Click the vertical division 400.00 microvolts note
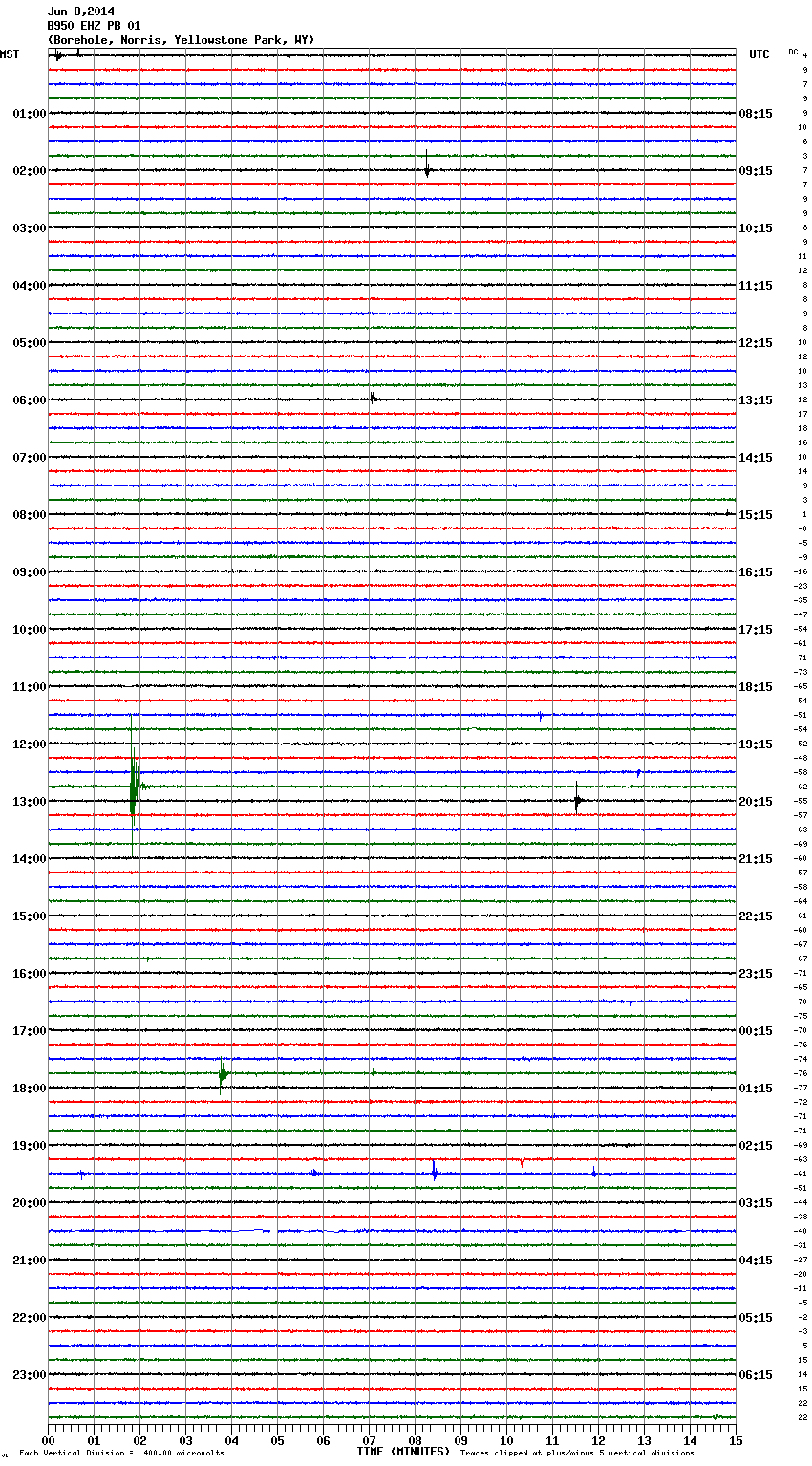This screenshot has width=812, height=1466. [121, 1454]
